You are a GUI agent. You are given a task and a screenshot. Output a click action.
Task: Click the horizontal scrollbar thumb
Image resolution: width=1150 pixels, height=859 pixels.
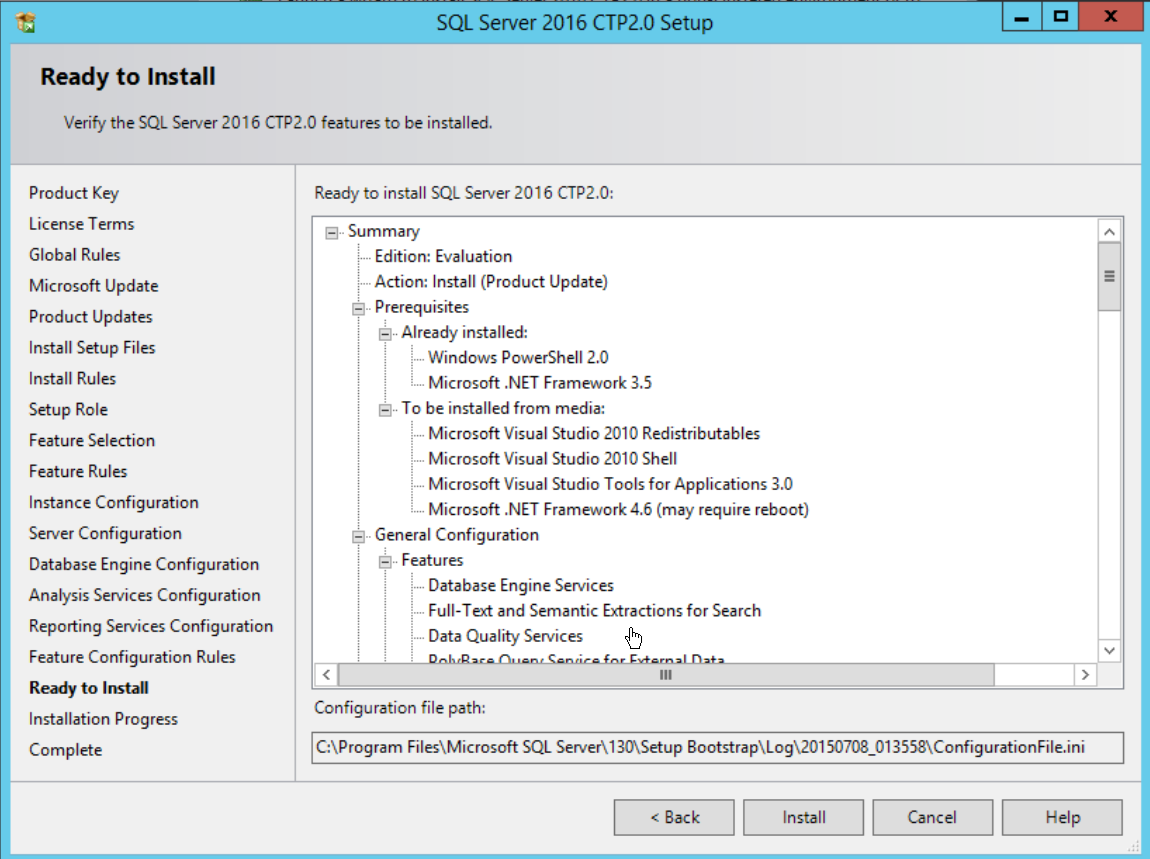pyautogui.click(x=666, y=675)
